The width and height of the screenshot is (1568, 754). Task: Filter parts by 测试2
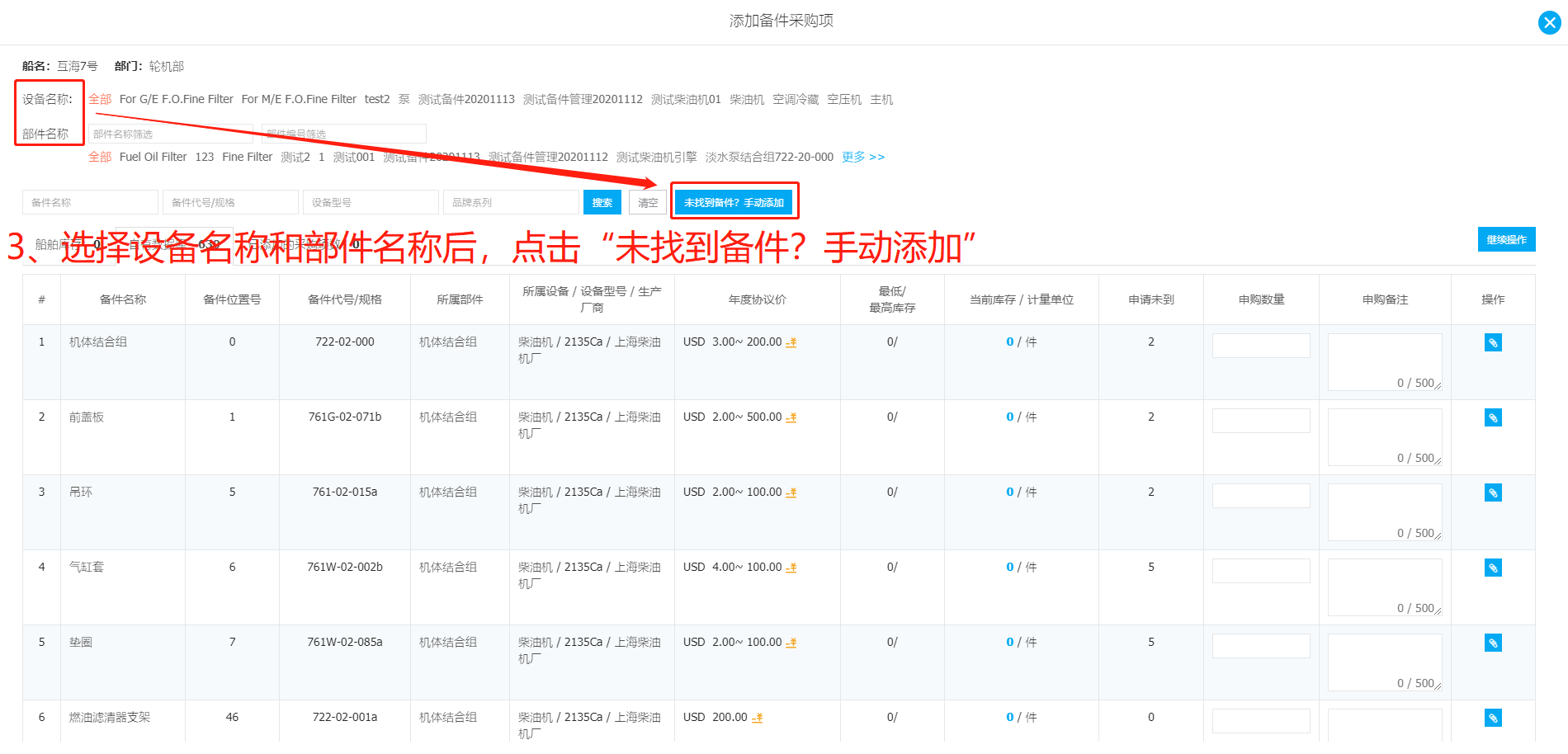pyautogui.click(x=295, y=157)
